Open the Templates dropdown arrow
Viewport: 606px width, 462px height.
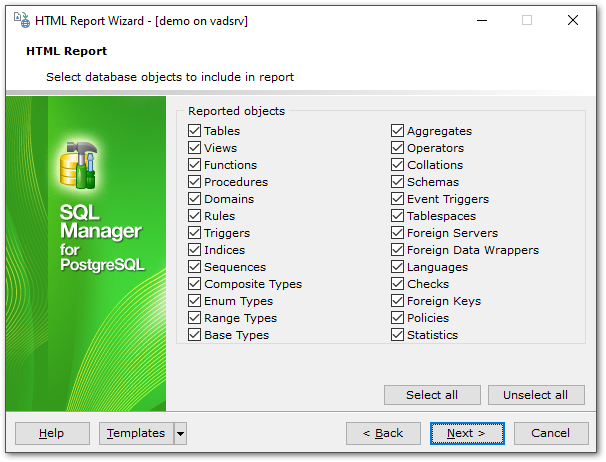pos(180,433)
